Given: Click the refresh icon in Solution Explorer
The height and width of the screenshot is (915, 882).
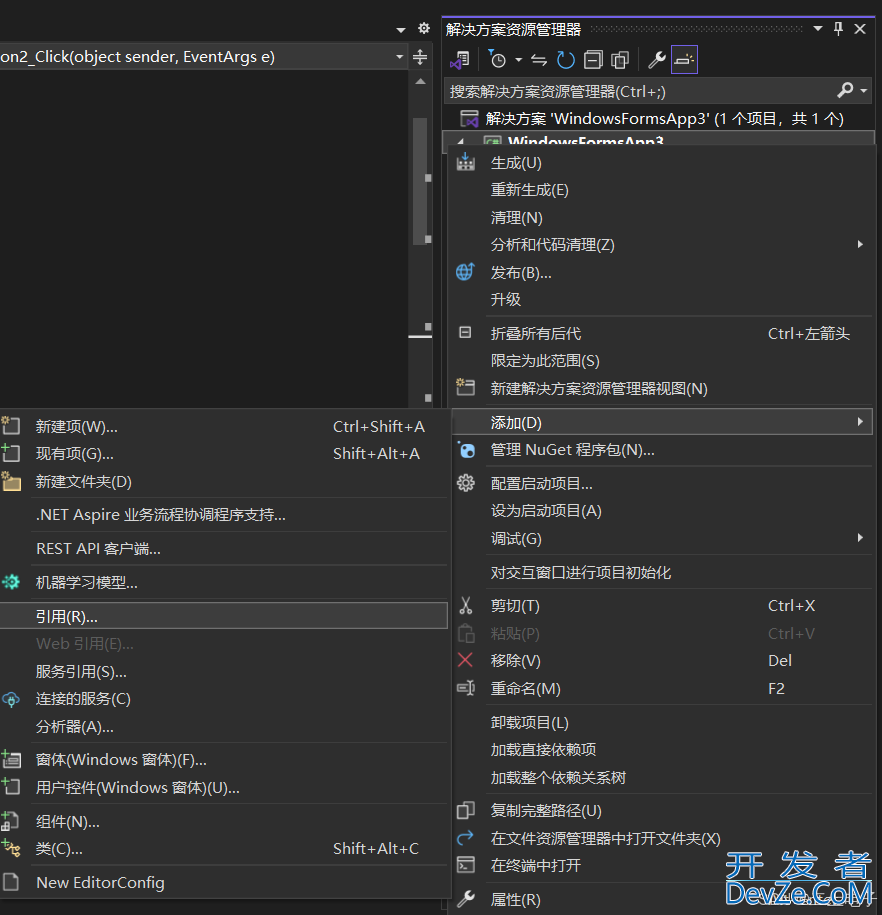Looking at the screenshot, I should pyautogui.click(x=566, y=60).
